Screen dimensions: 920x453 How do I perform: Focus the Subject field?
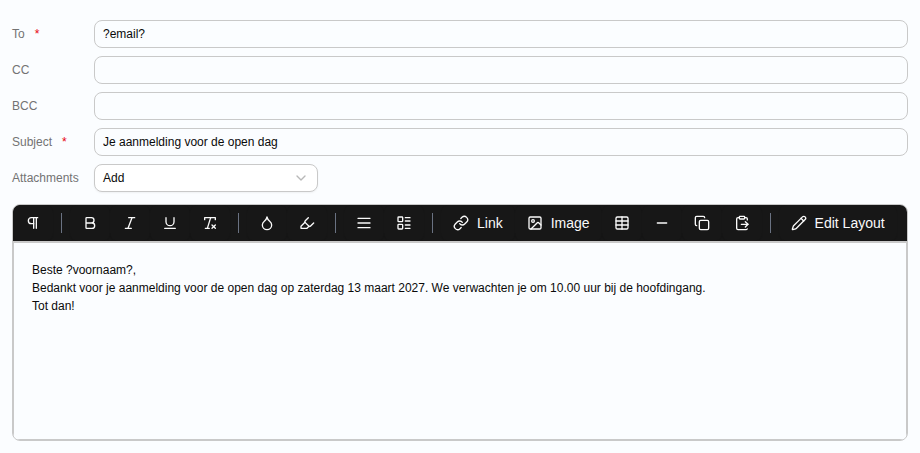tap(500, 142)
